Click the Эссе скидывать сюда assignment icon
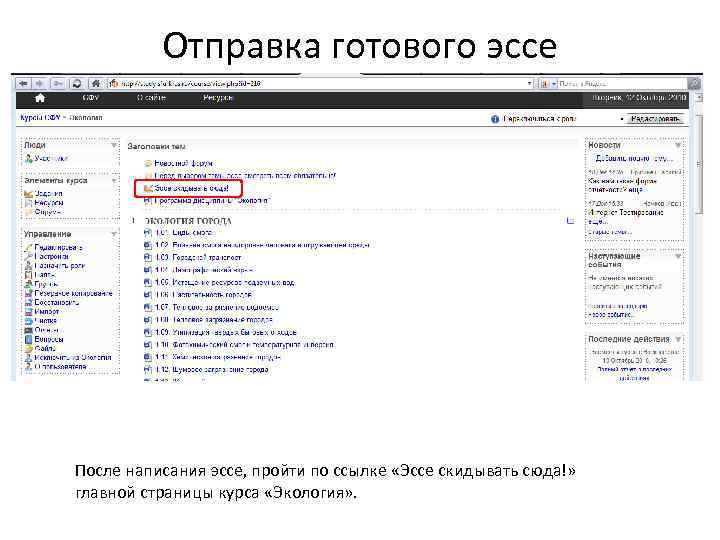The height and width of the screenshot is (540, 720). click(148, 188)
